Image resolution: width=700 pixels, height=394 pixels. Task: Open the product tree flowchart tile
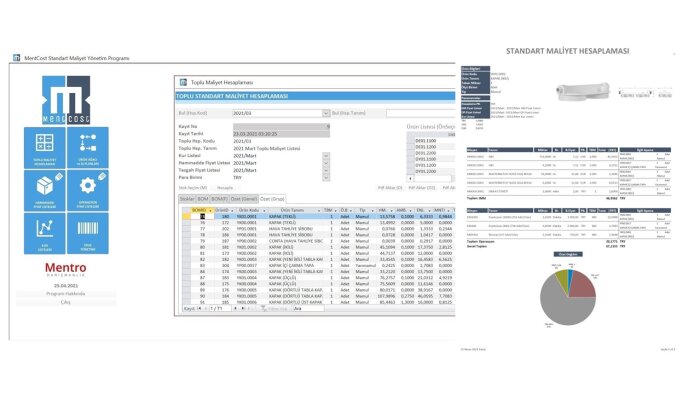[88, 147]
